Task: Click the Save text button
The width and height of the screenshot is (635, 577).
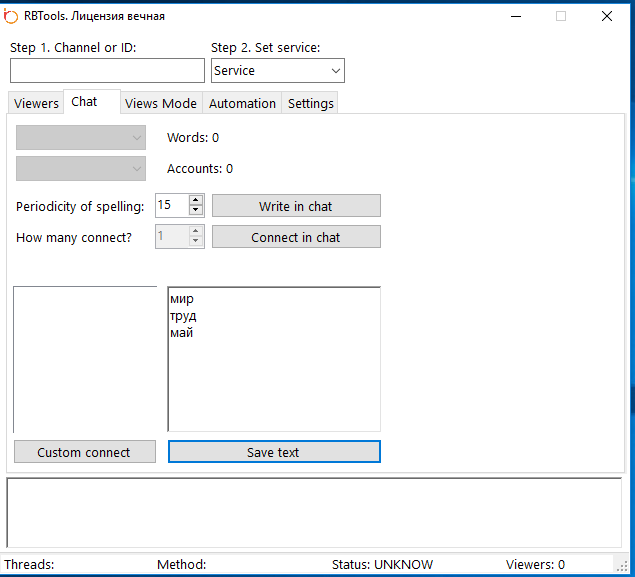Action: click(274, 452)
